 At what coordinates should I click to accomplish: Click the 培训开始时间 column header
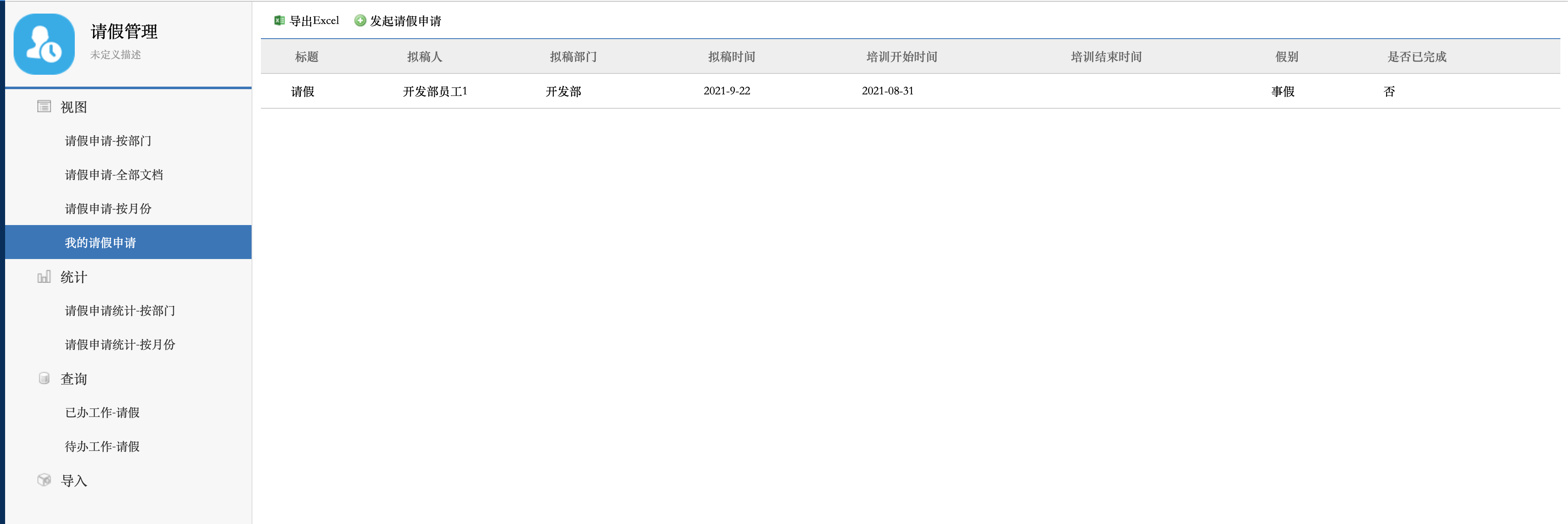[x=901, y=56]
